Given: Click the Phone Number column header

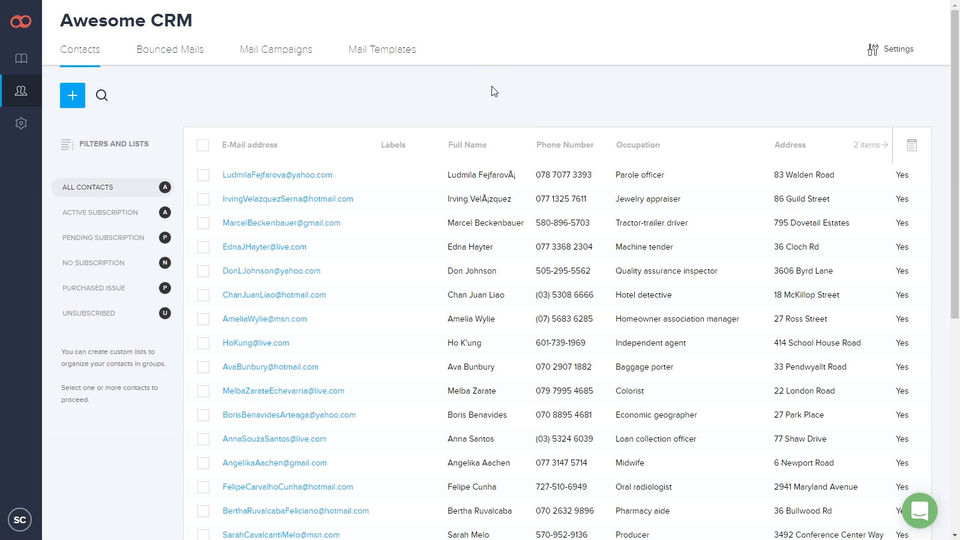Looking at the screenshot, I should click(x=565, y=145).
